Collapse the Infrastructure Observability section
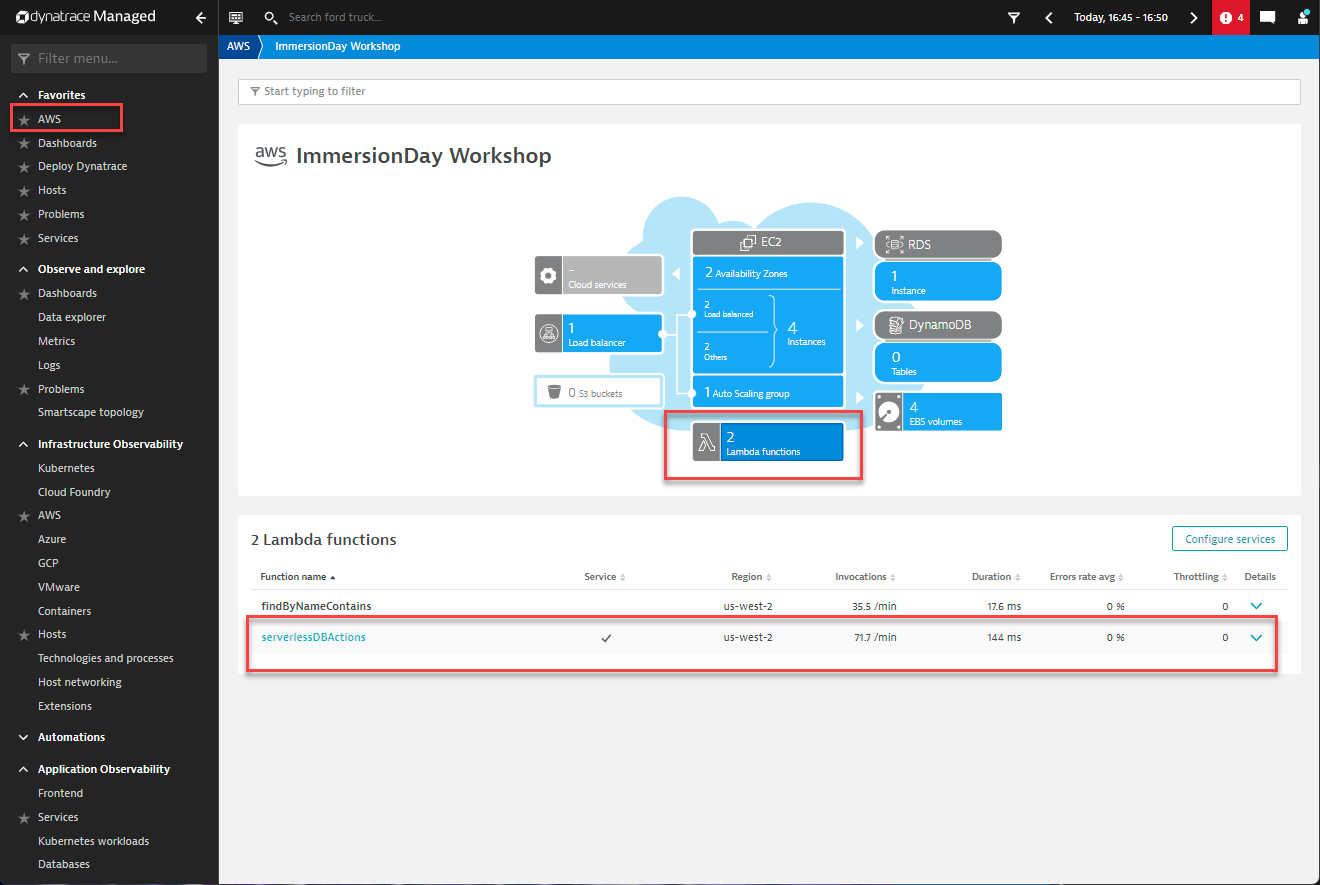This screenshot has height=885, width=1320. 24,444
